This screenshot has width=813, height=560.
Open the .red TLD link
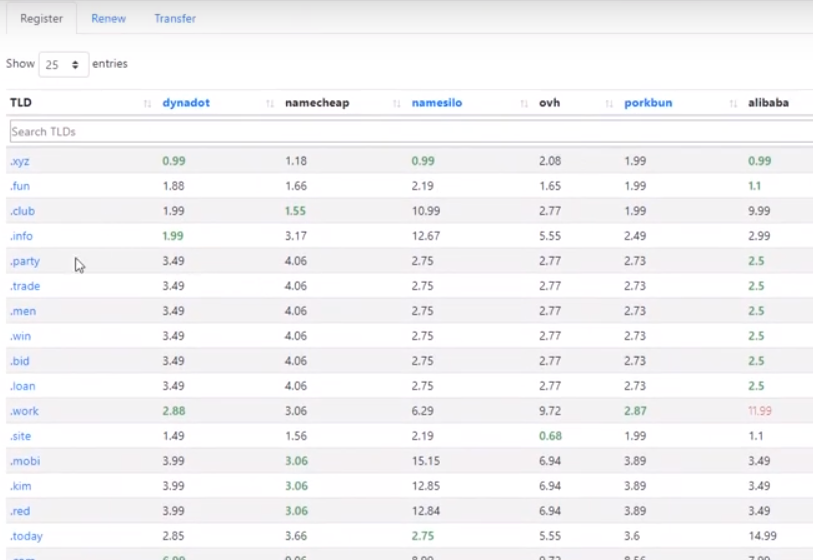coord(20,511)
